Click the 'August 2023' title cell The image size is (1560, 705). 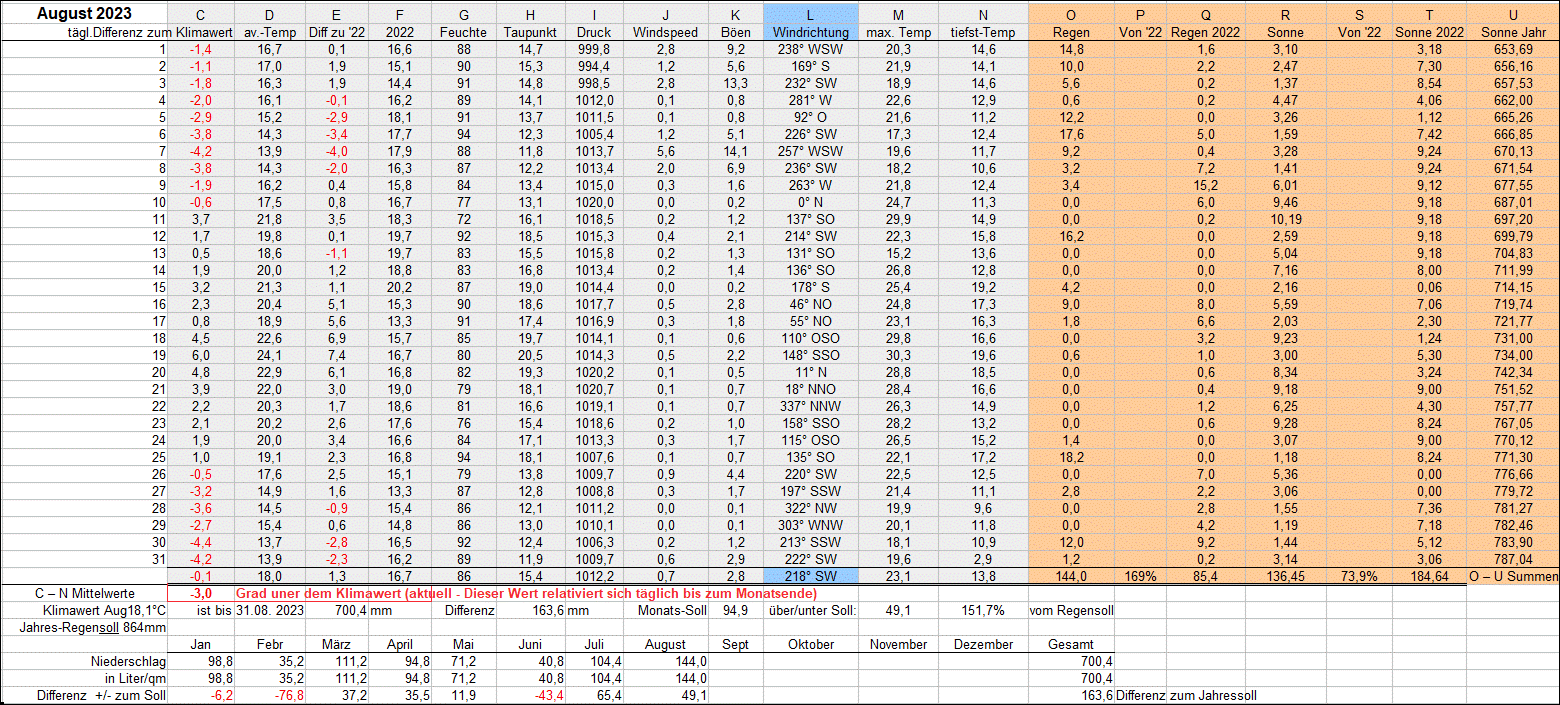(x=84, y=14)
